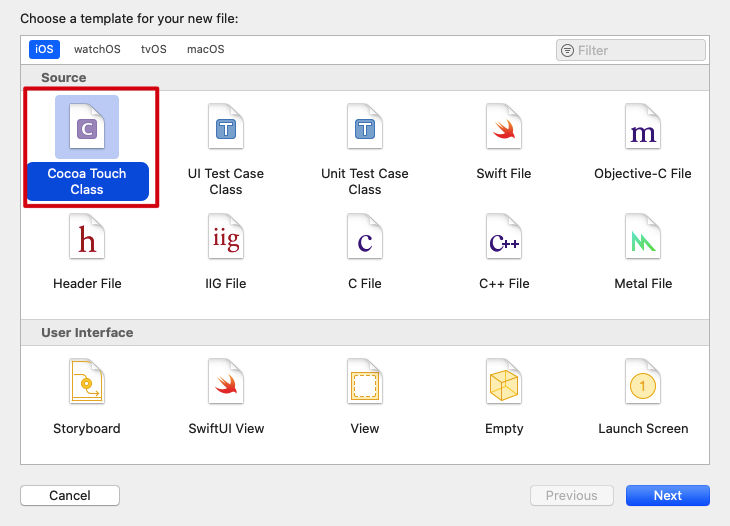
Task: Switch to the macOS tab
Action: pyautogui.click(x=206, y=49)
